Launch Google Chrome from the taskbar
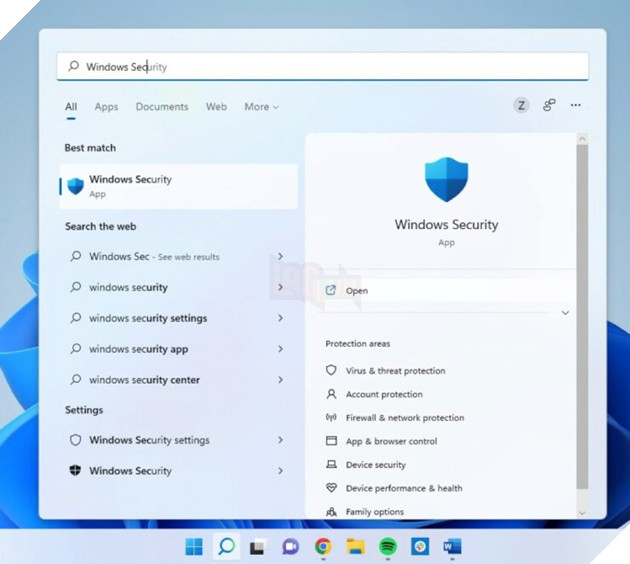Screen dimensions: 630x564 pyautogui.click(x=323, y=547)
